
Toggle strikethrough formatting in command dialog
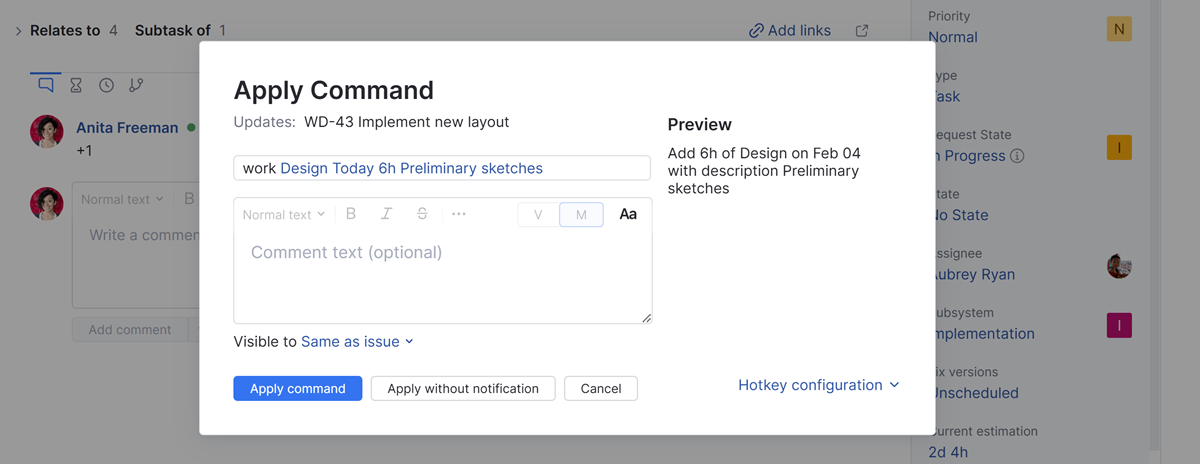pyautogui.click(x=422, y=214)
